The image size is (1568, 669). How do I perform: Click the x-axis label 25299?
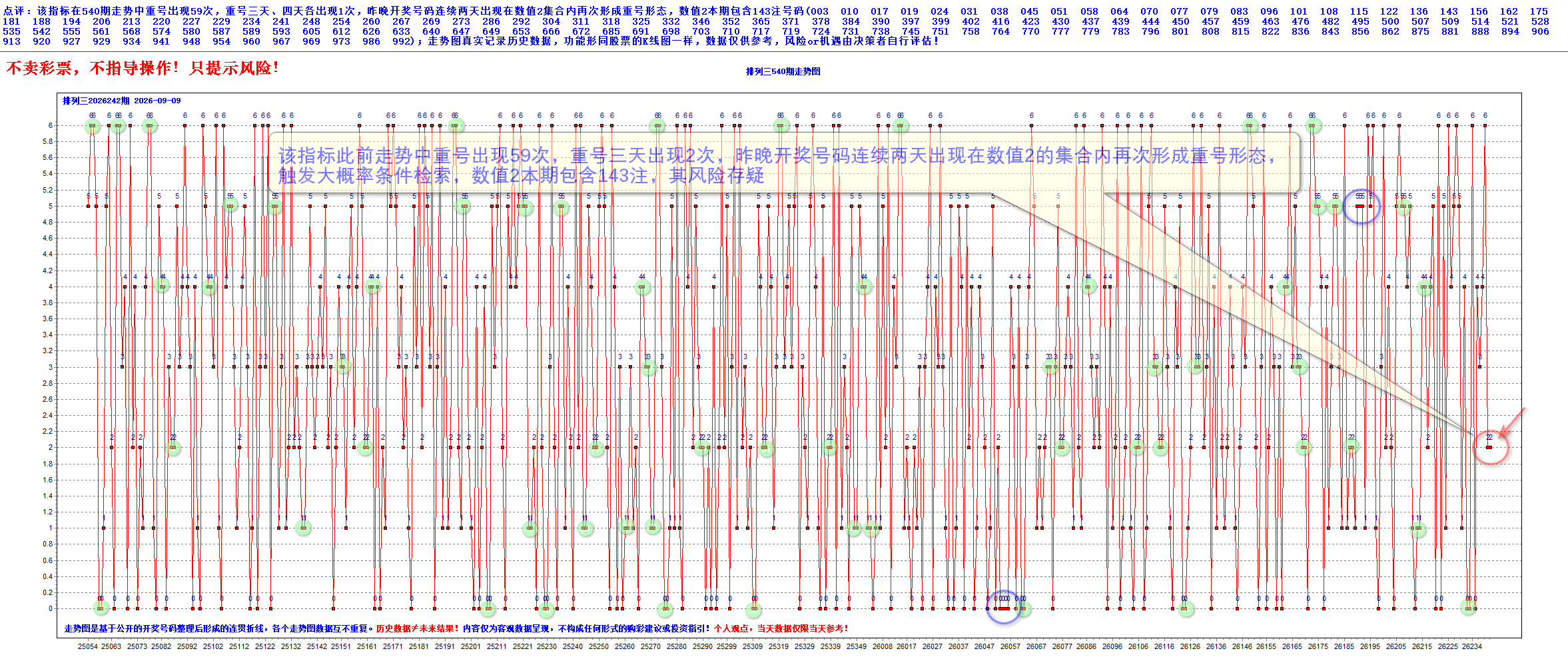coord(727,646)
